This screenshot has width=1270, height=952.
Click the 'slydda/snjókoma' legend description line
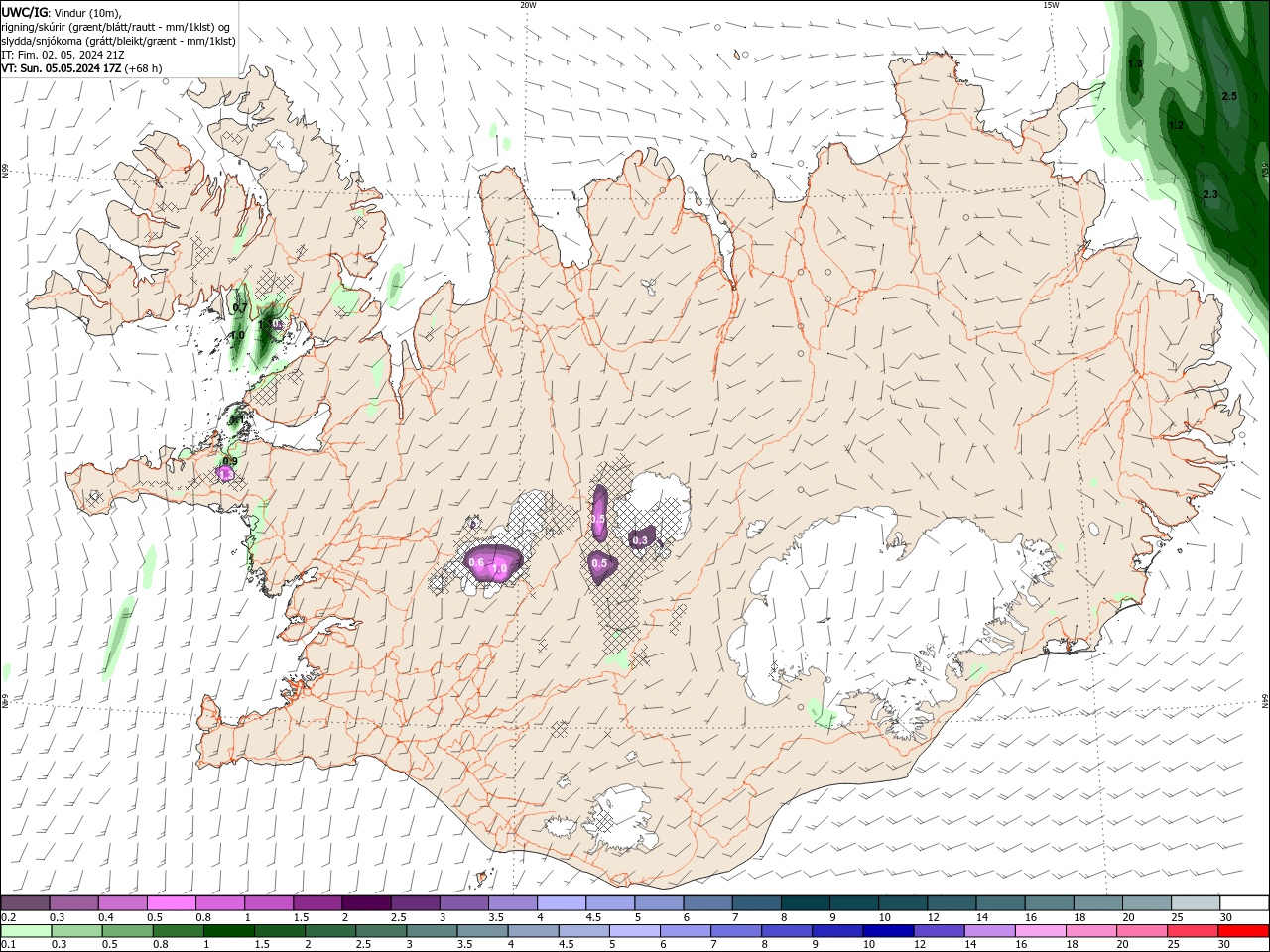(x=118, y=41)
